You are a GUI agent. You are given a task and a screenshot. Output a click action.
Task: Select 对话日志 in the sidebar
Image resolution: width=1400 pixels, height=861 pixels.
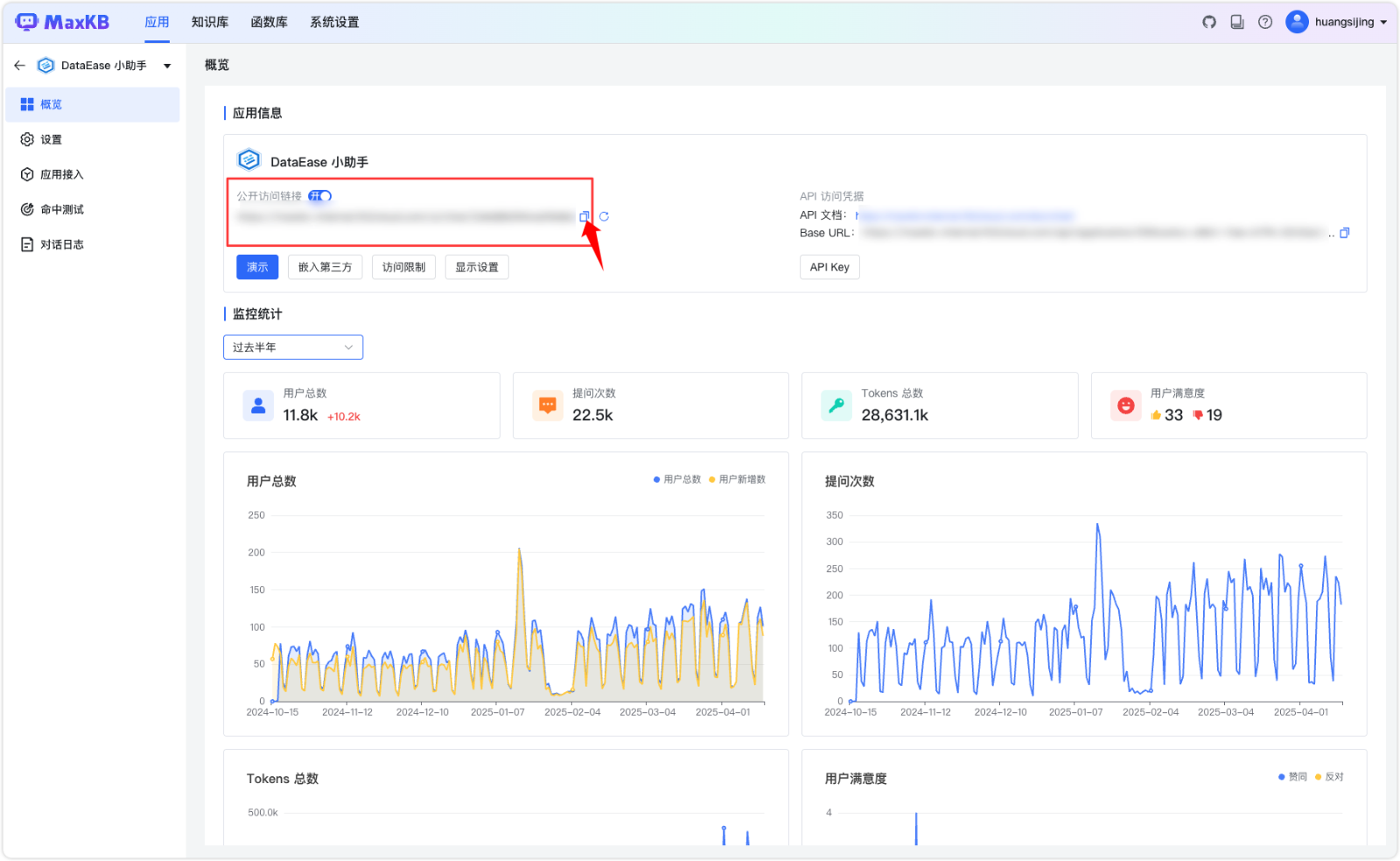(93, 244)
